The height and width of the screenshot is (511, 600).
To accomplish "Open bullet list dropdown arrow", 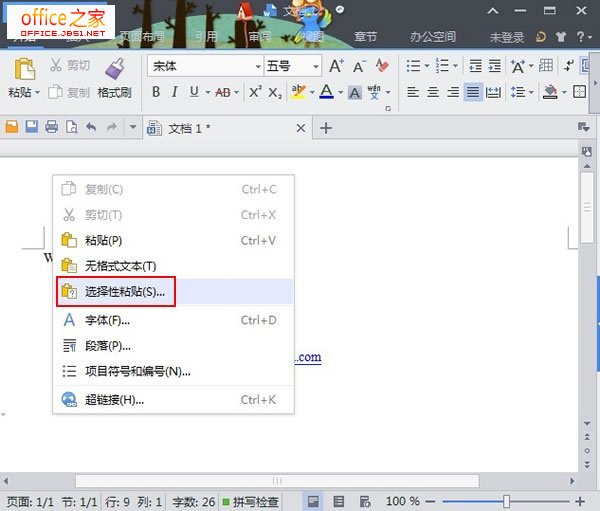I will (427, 66).
